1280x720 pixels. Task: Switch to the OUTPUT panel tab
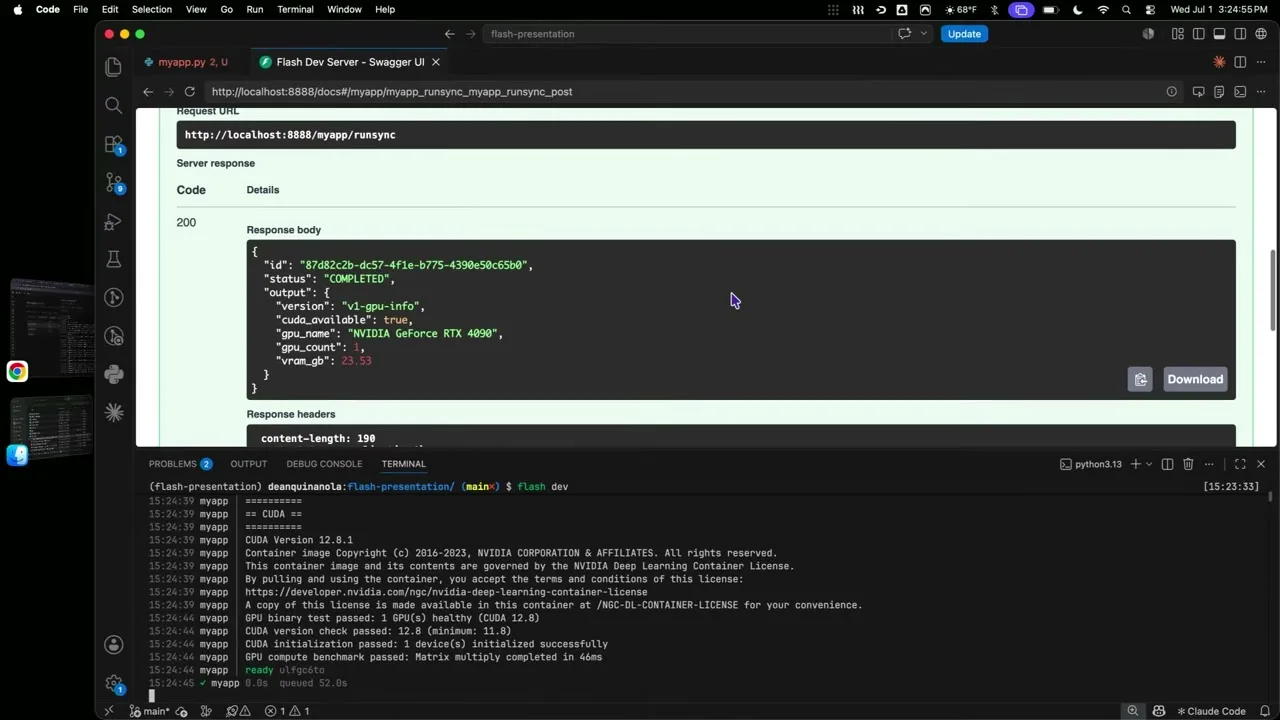pyautogui.click(x=248, y=464)
